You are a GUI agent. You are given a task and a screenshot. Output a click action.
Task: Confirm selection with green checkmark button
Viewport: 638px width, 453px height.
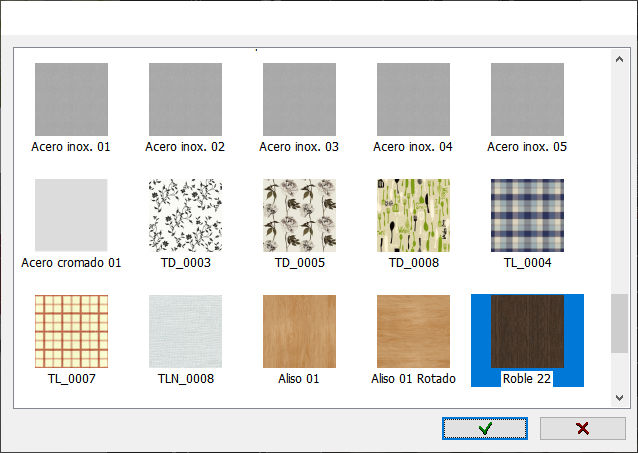[485, 428]
